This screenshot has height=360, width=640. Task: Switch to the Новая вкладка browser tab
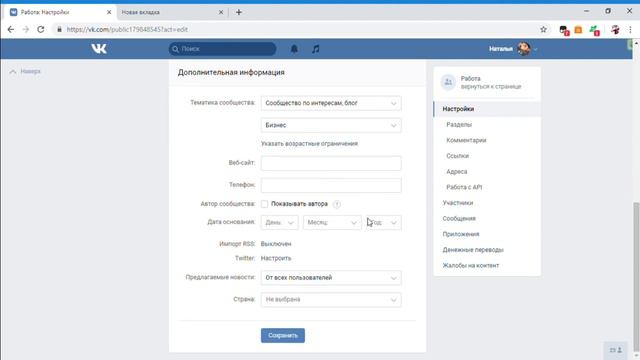coord(171,12)
